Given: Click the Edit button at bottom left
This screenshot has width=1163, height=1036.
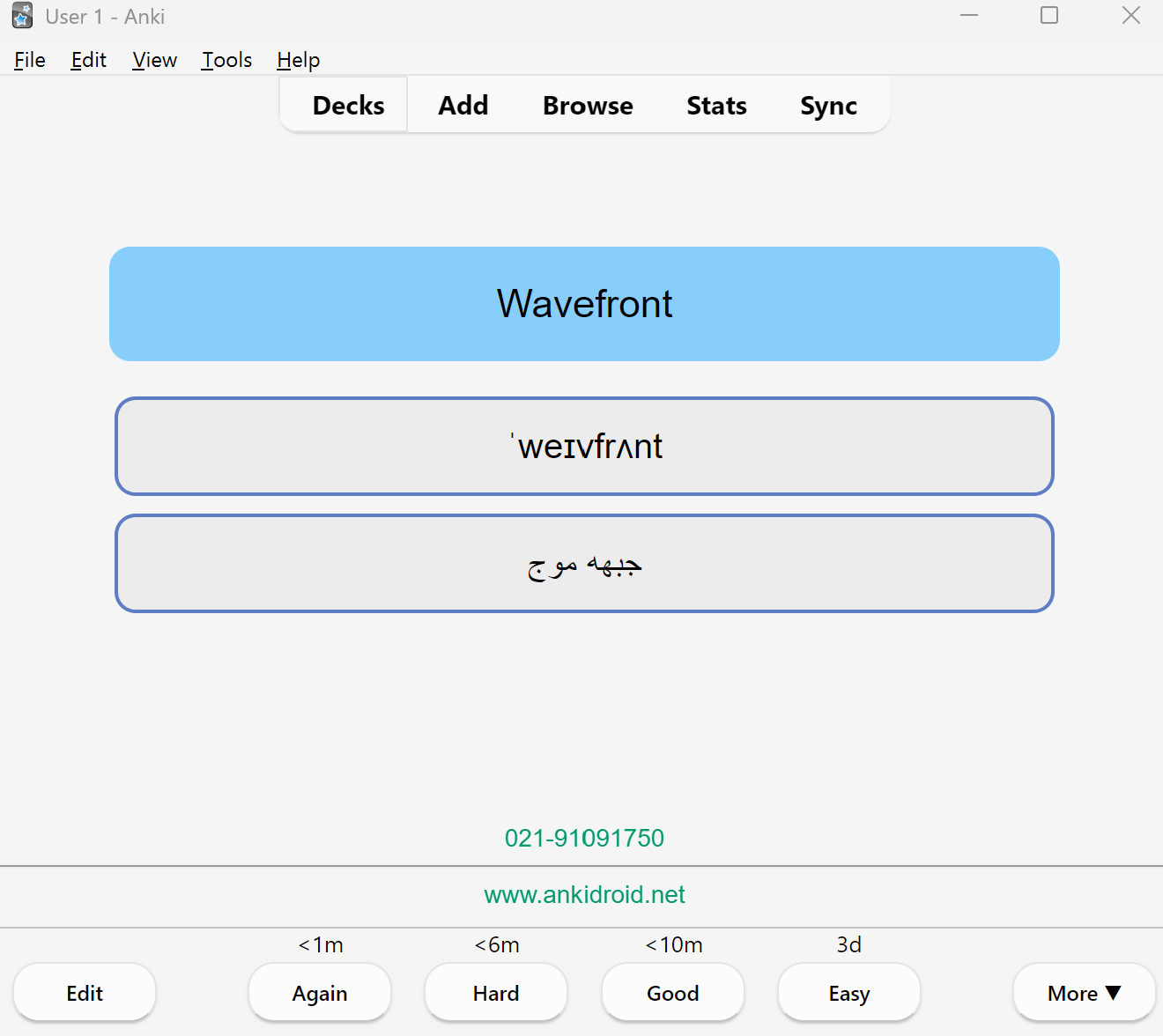Looking at the screenshot, I should pos(85,993).
